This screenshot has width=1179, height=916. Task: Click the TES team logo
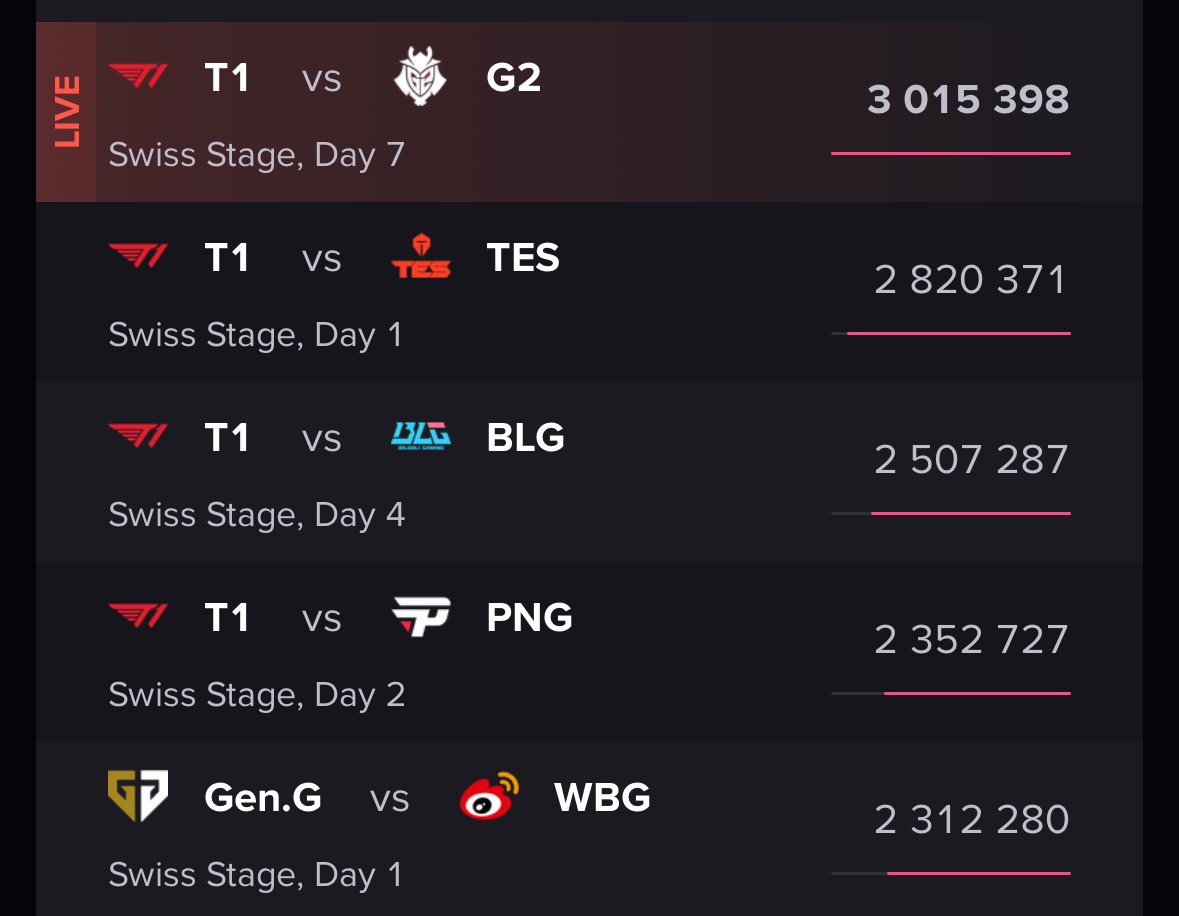tap(421, 256)
